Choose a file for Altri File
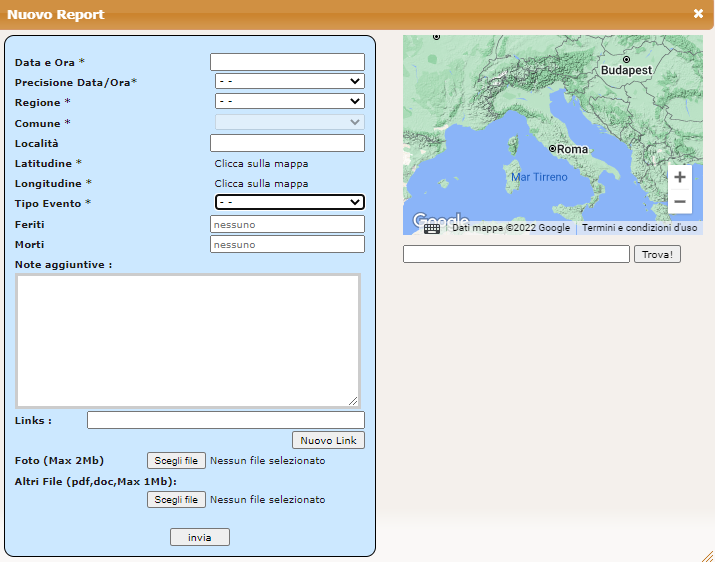 click(176, 499)
